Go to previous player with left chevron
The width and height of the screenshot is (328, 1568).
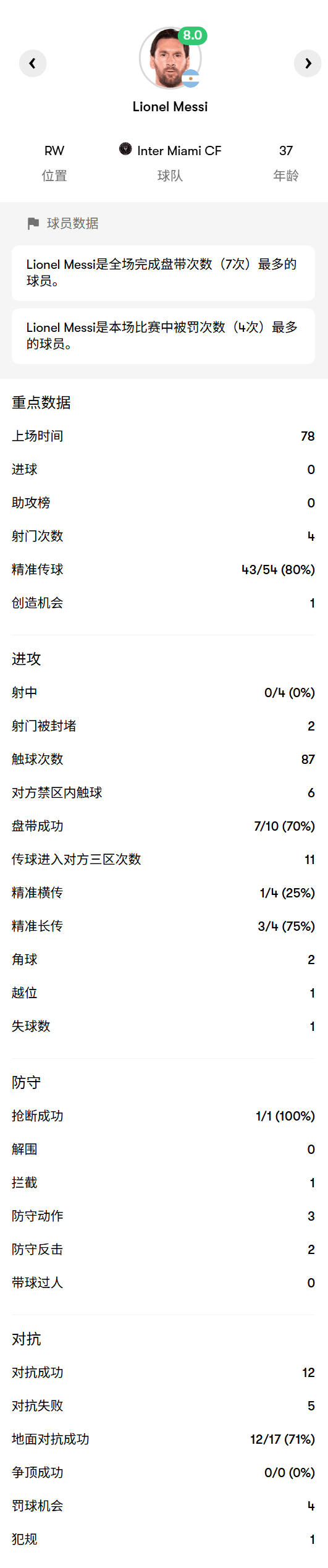tap(33, 63)
